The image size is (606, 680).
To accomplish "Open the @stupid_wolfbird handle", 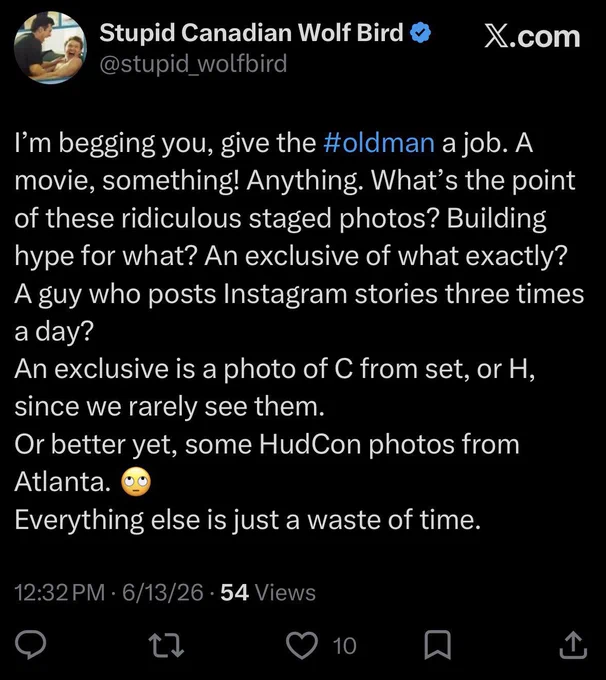I will point(193,64).
